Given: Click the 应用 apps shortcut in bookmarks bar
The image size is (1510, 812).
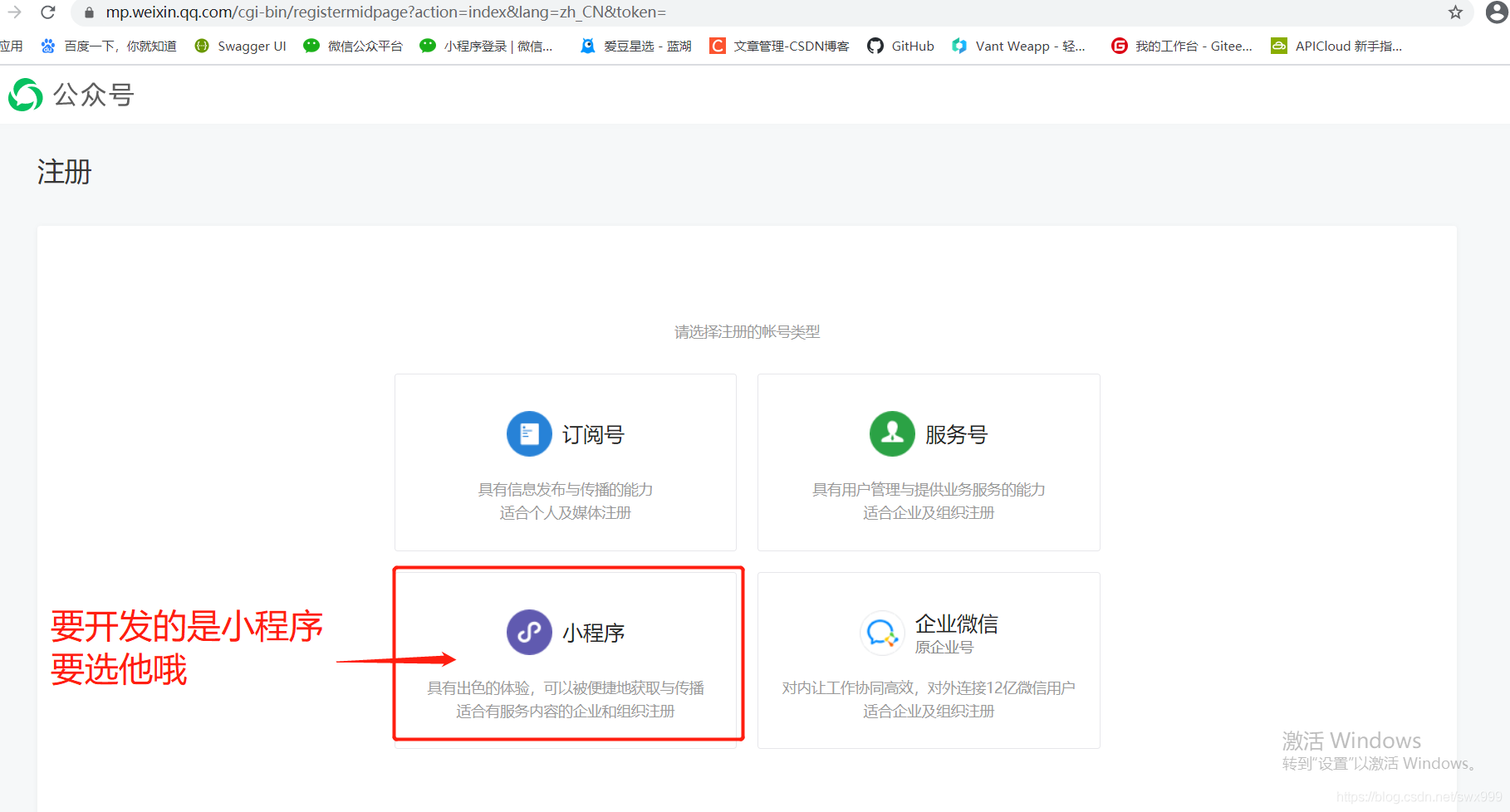Looking at the screenshot, I should [12, 46].
